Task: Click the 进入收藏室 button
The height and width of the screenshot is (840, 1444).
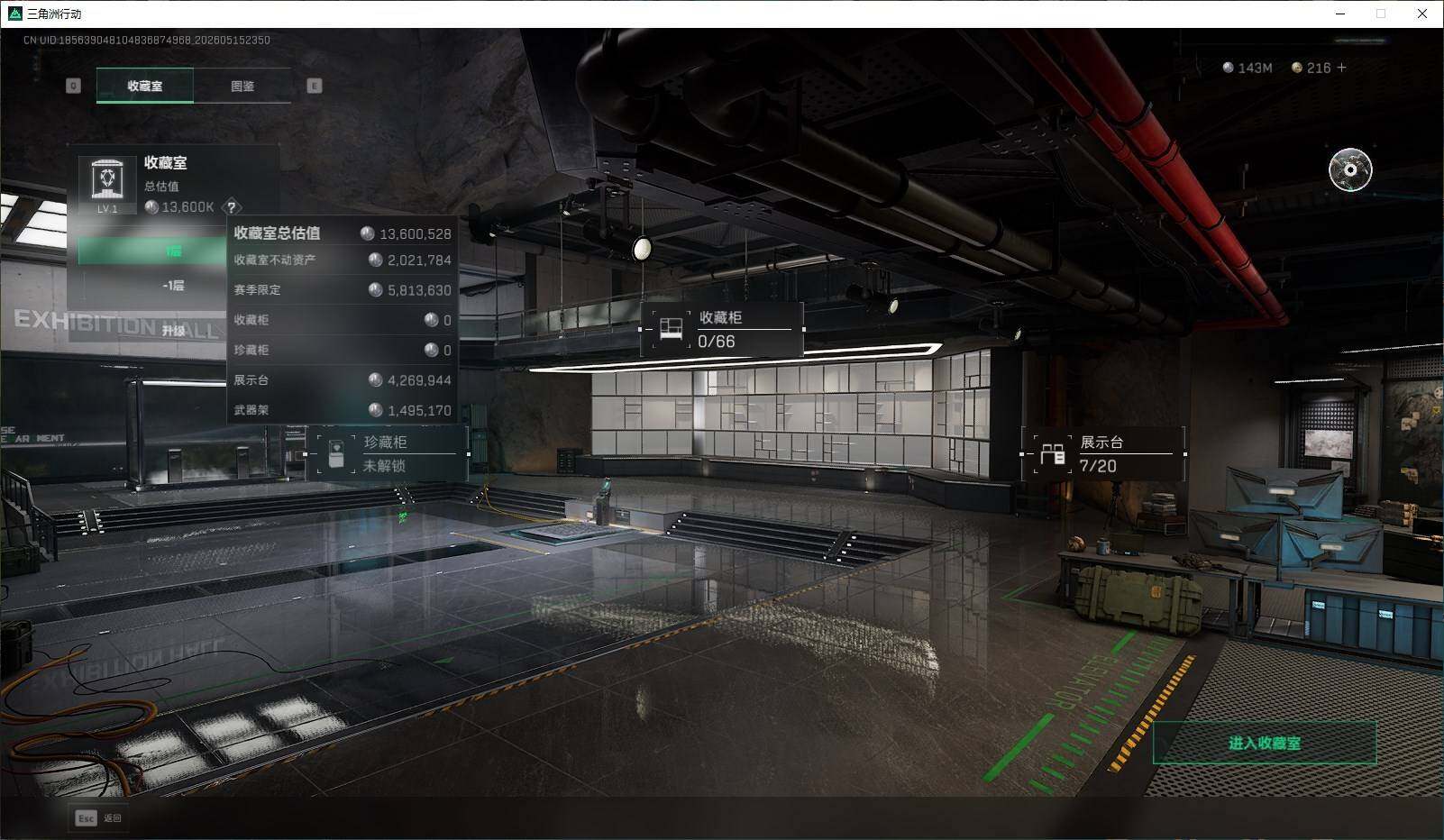Action: tap(1265, 743)
